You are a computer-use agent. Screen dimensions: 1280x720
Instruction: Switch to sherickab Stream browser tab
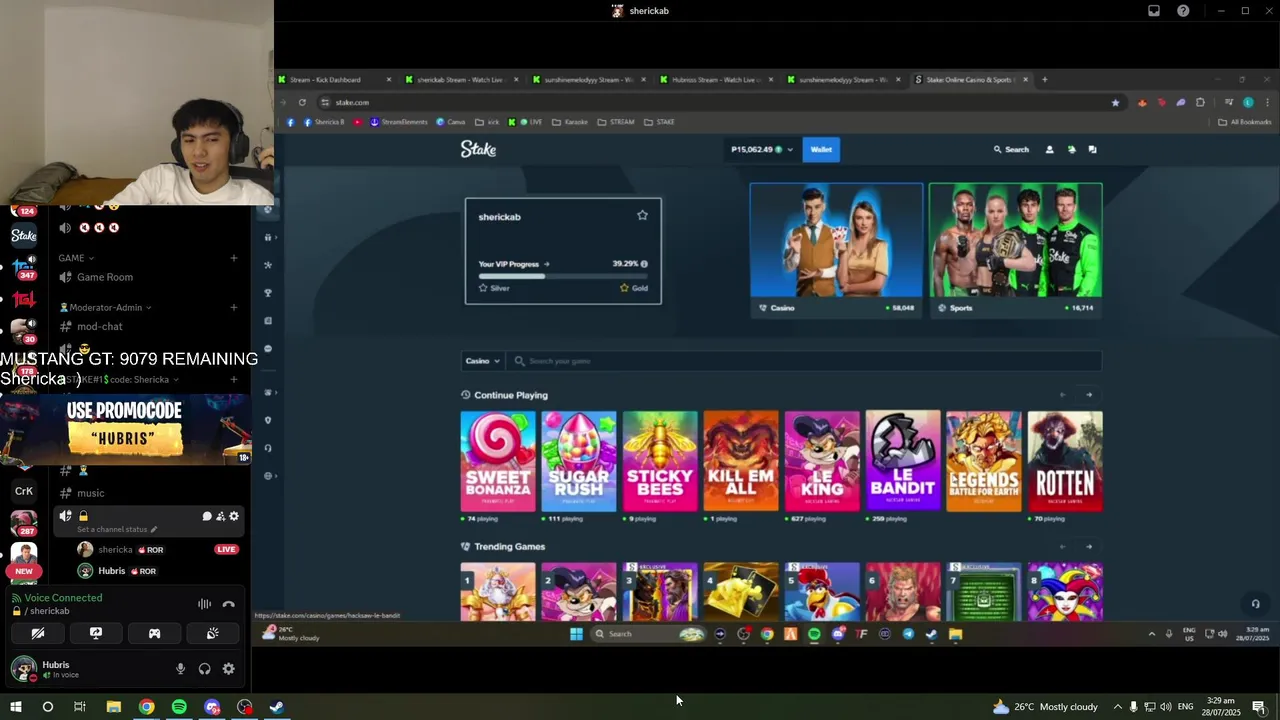coord(460,80)
